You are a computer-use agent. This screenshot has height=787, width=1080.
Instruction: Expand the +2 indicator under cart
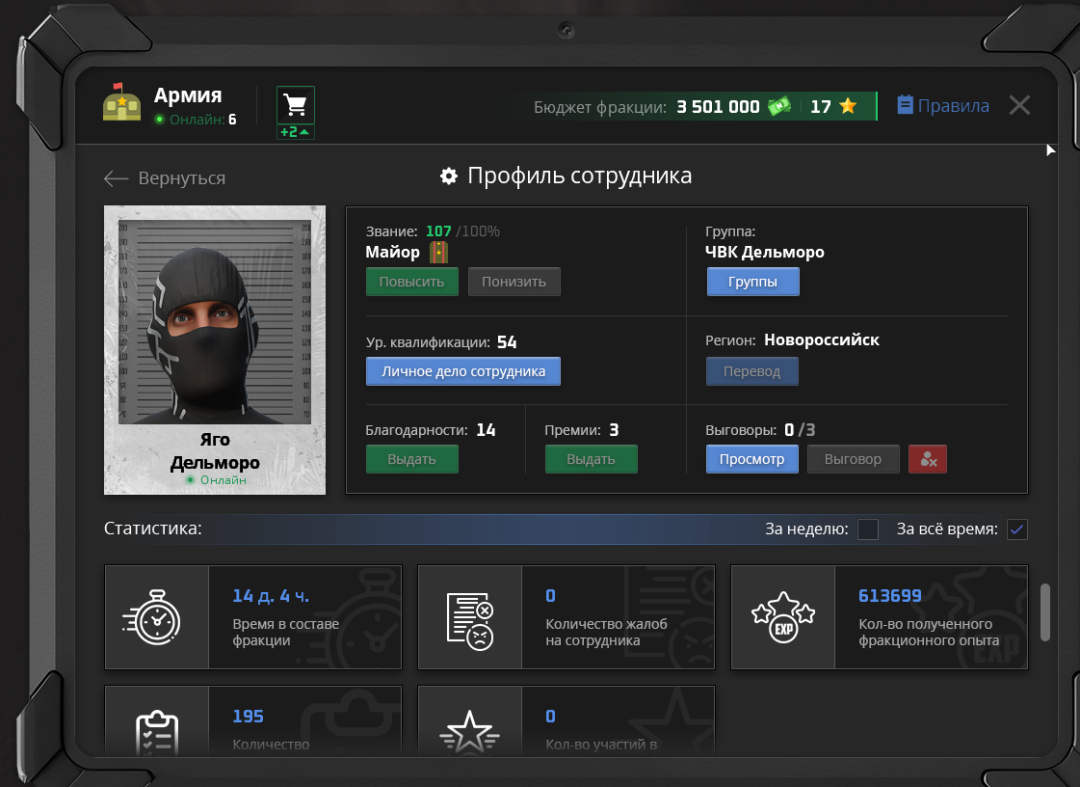click(x=295, y=132)
